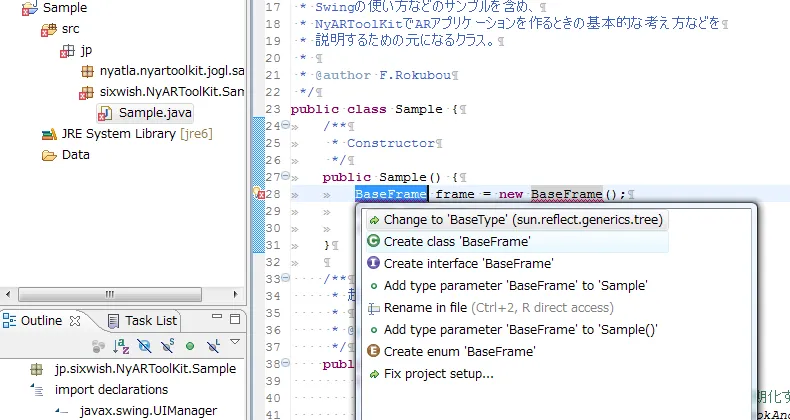This screenshot has height=420, width=790.
Task: Toggle Hide Non-Public Members green circle
Action: 190,346
